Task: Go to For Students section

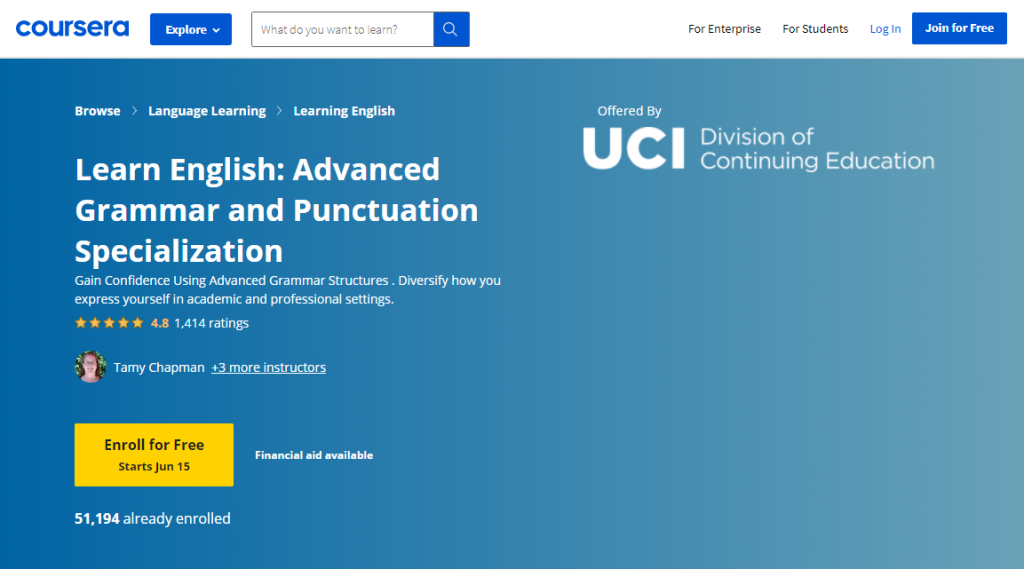Action: tap(815, 29)
